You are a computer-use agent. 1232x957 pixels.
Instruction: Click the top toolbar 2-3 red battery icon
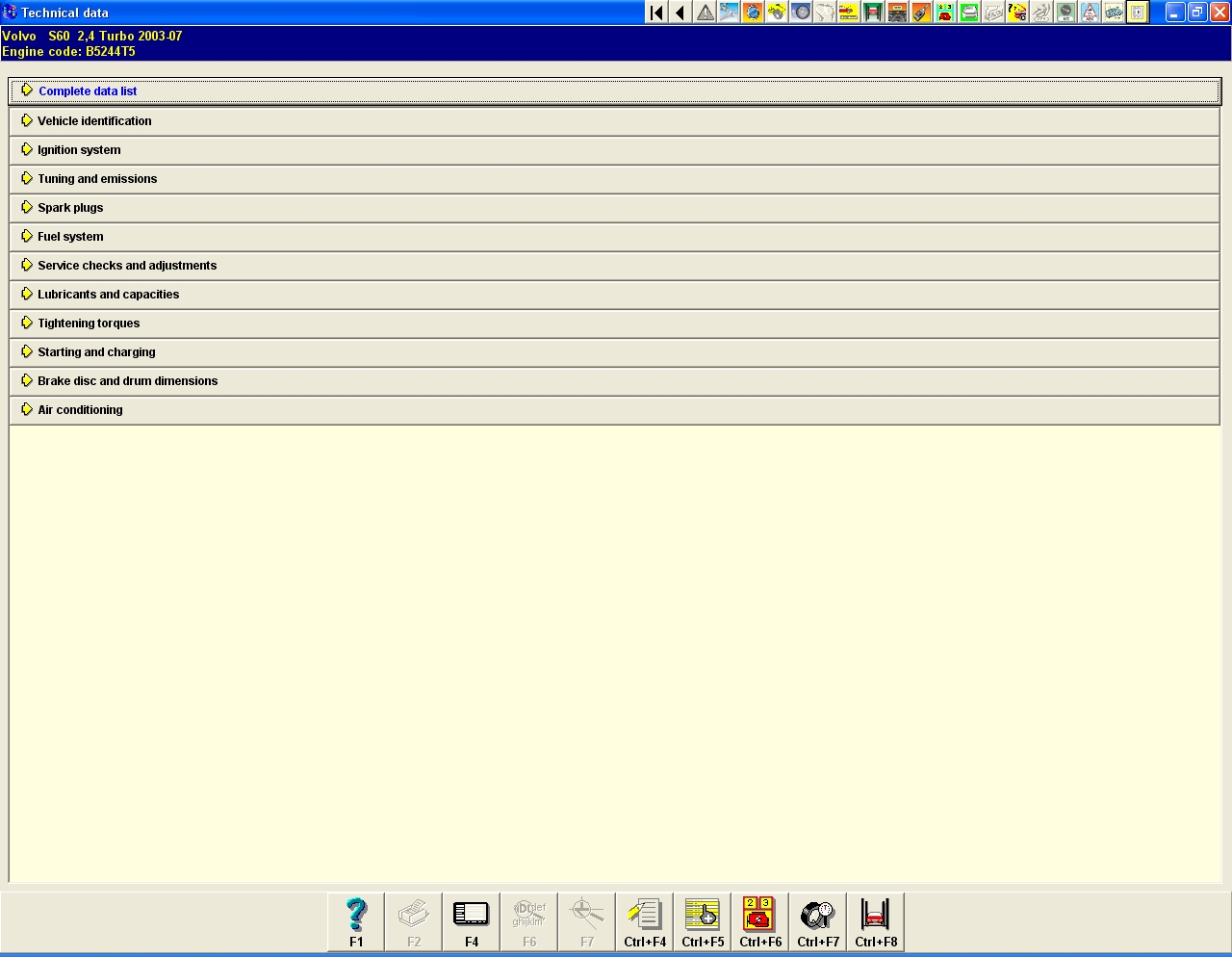click(x=945, y=13)
